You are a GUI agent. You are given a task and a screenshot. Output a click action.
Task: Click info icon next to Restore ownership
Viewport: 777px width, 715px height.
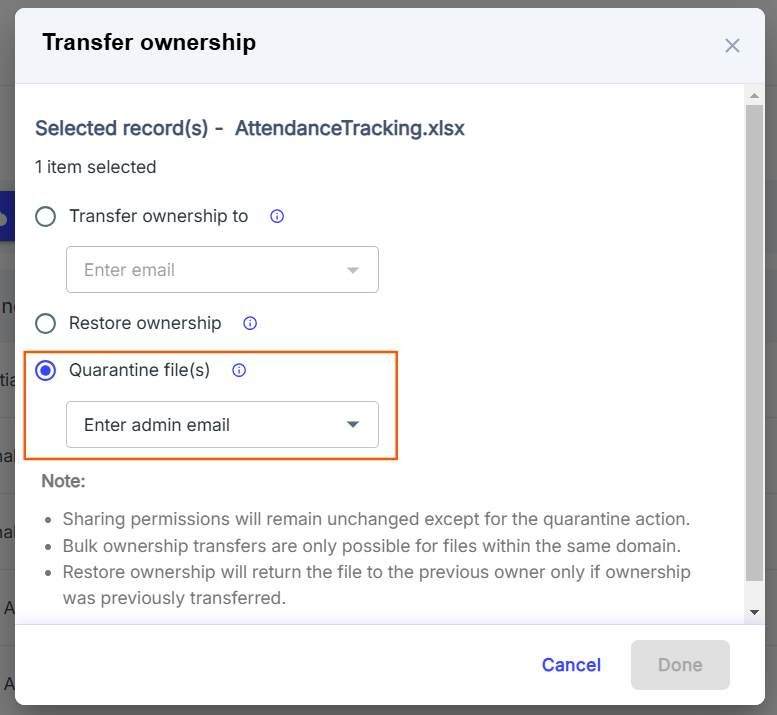pos(250,324)
